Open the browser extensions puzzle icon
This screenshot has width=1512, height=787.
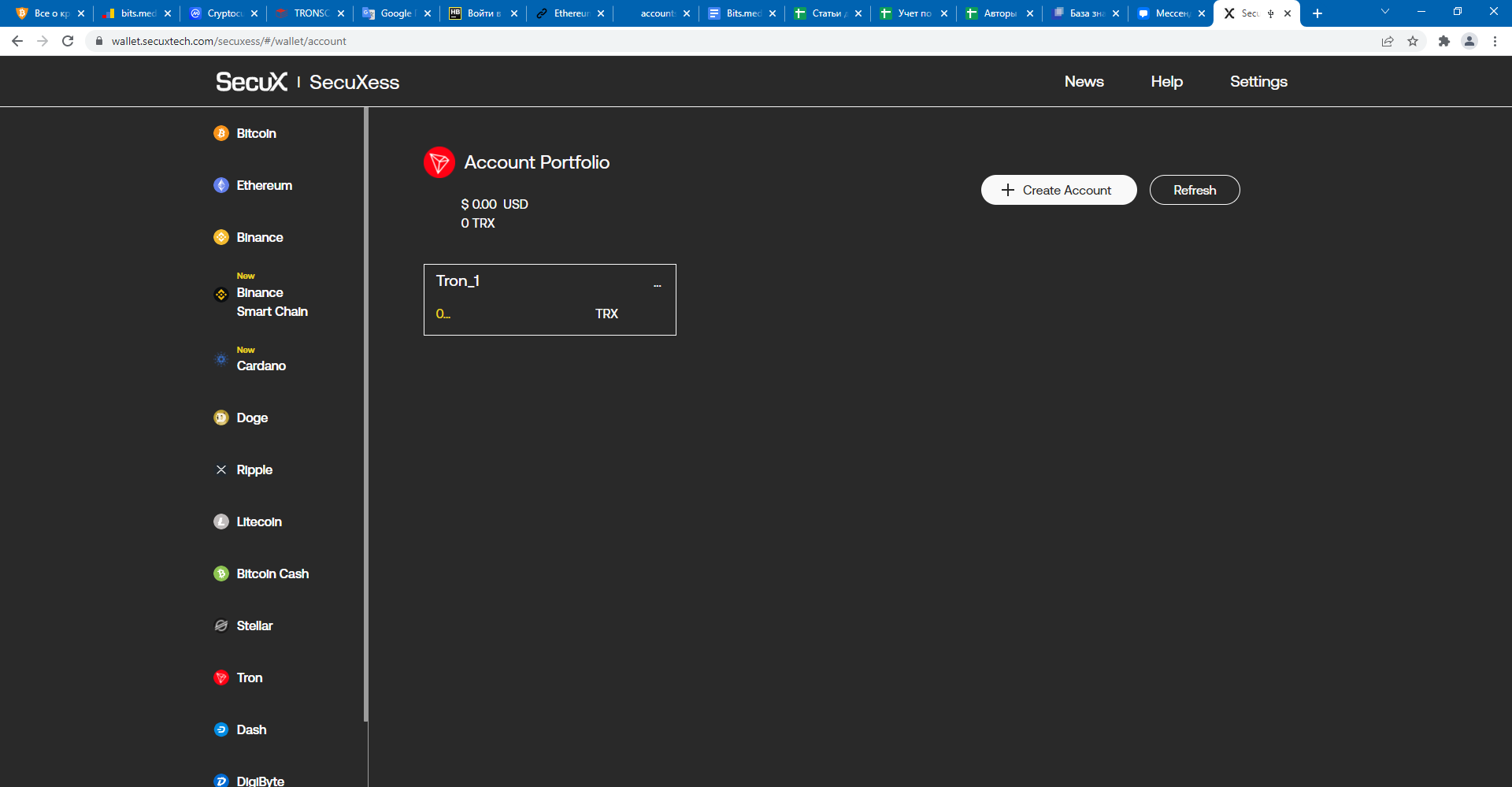pos(1443,41)
